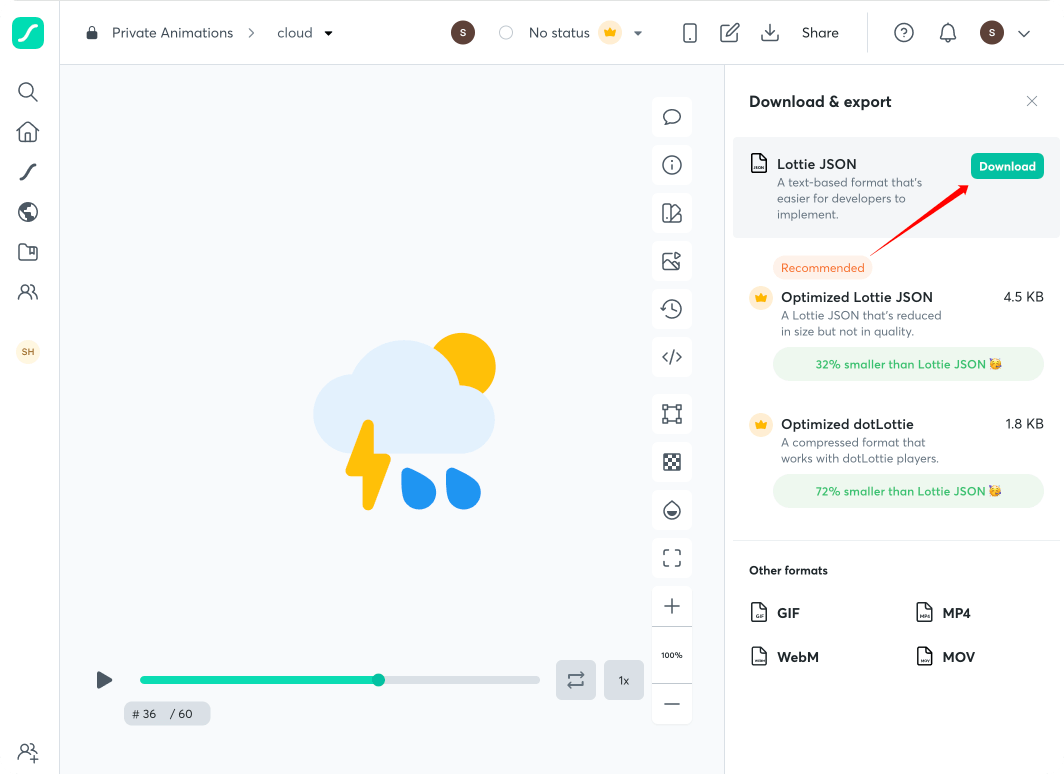Toggle loop playback button
The image size is (1064, 774).
coord(576,680)
